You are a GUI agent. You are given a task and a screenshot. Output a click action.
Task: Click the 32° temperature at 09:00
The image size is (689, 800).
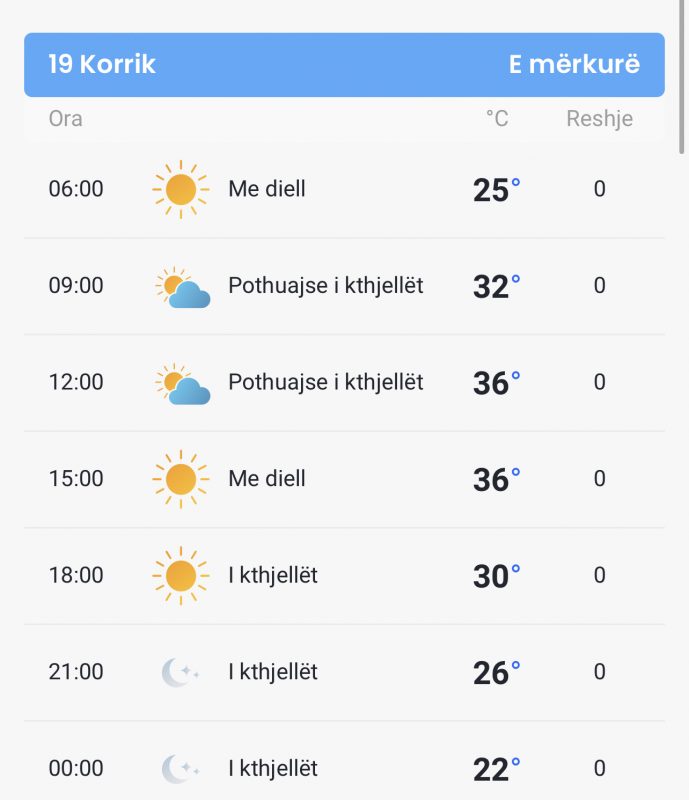coord(497,286)
